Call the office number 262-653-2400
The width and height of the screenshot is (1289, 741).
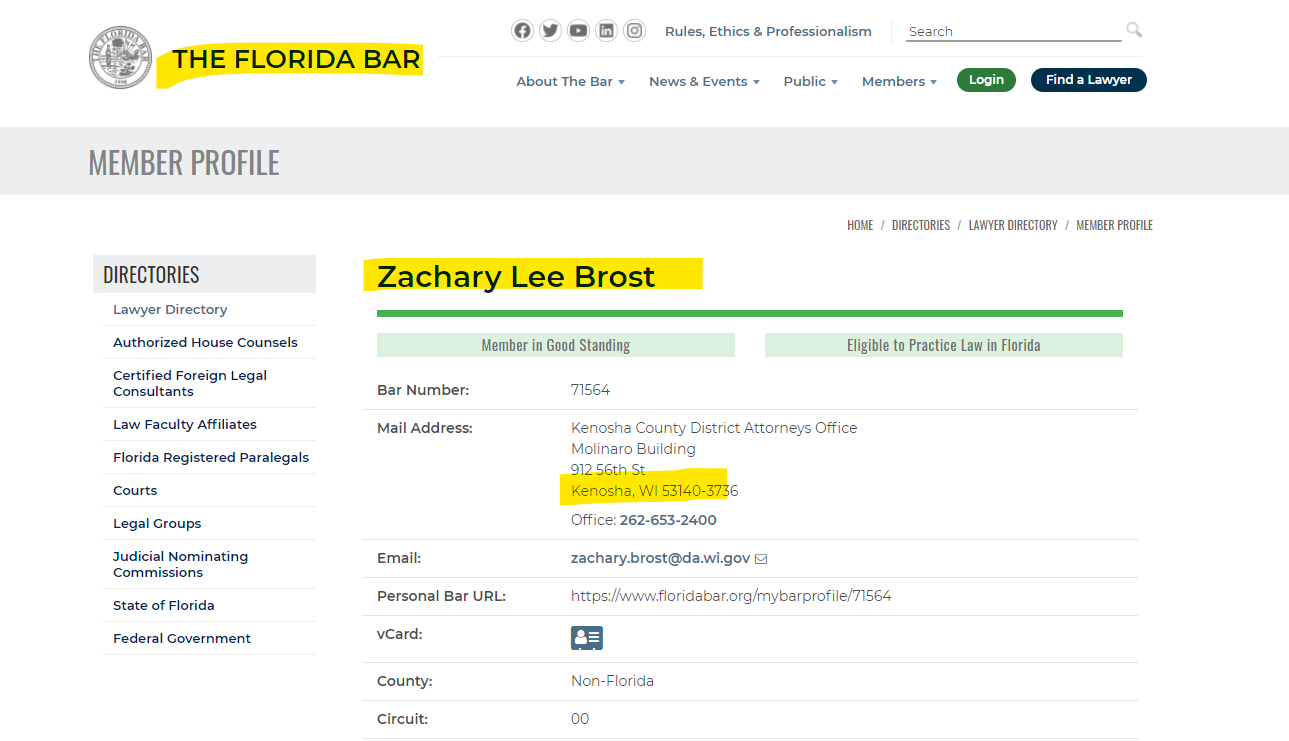(x=668, y=520)
